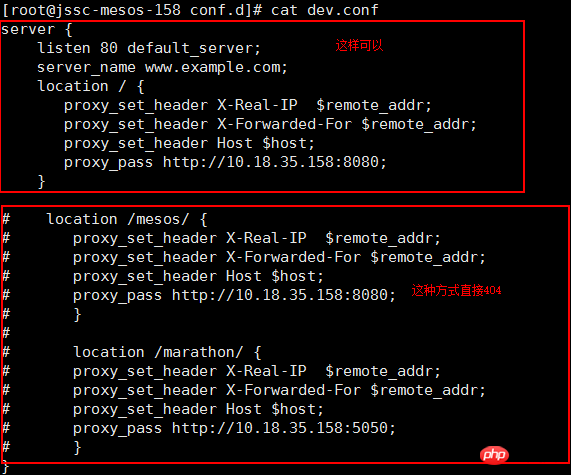Click the X-Forwarded-For line in marathon block
This screenshot has height=475, width=571.
[x=279, y=390]
